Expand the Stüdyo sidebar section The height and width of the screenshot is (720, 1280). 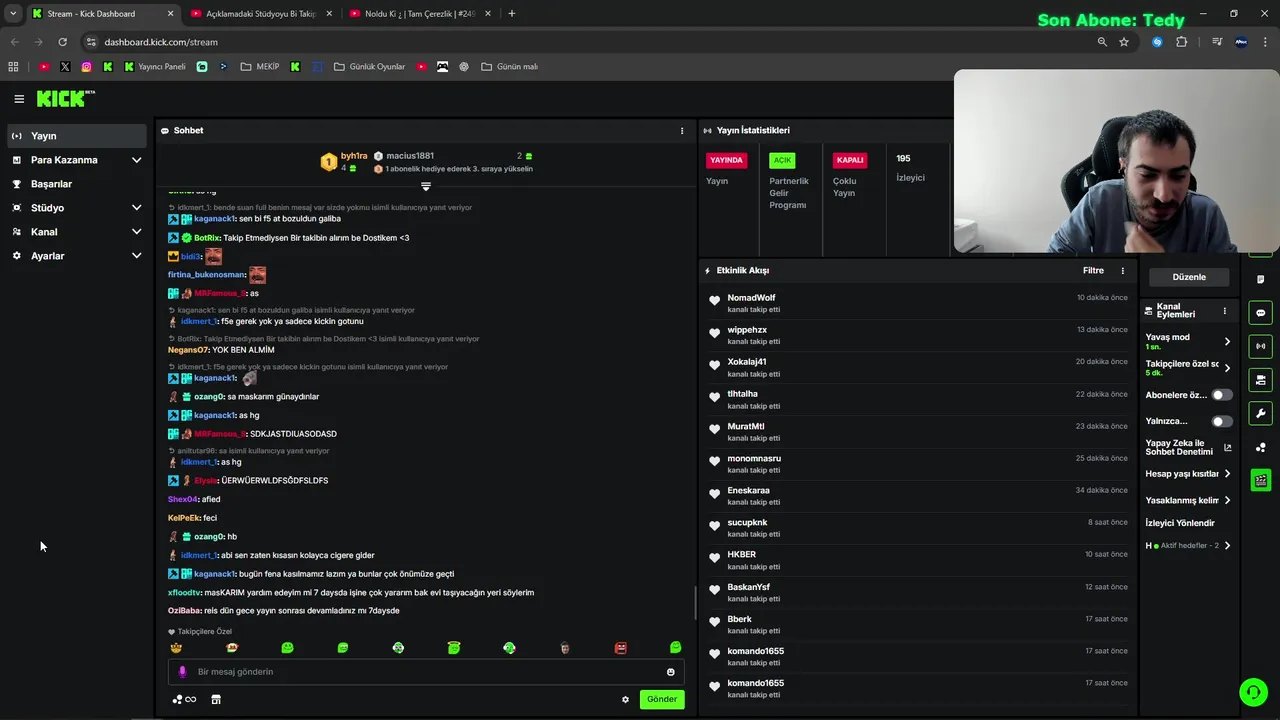[x=78, y=208]
